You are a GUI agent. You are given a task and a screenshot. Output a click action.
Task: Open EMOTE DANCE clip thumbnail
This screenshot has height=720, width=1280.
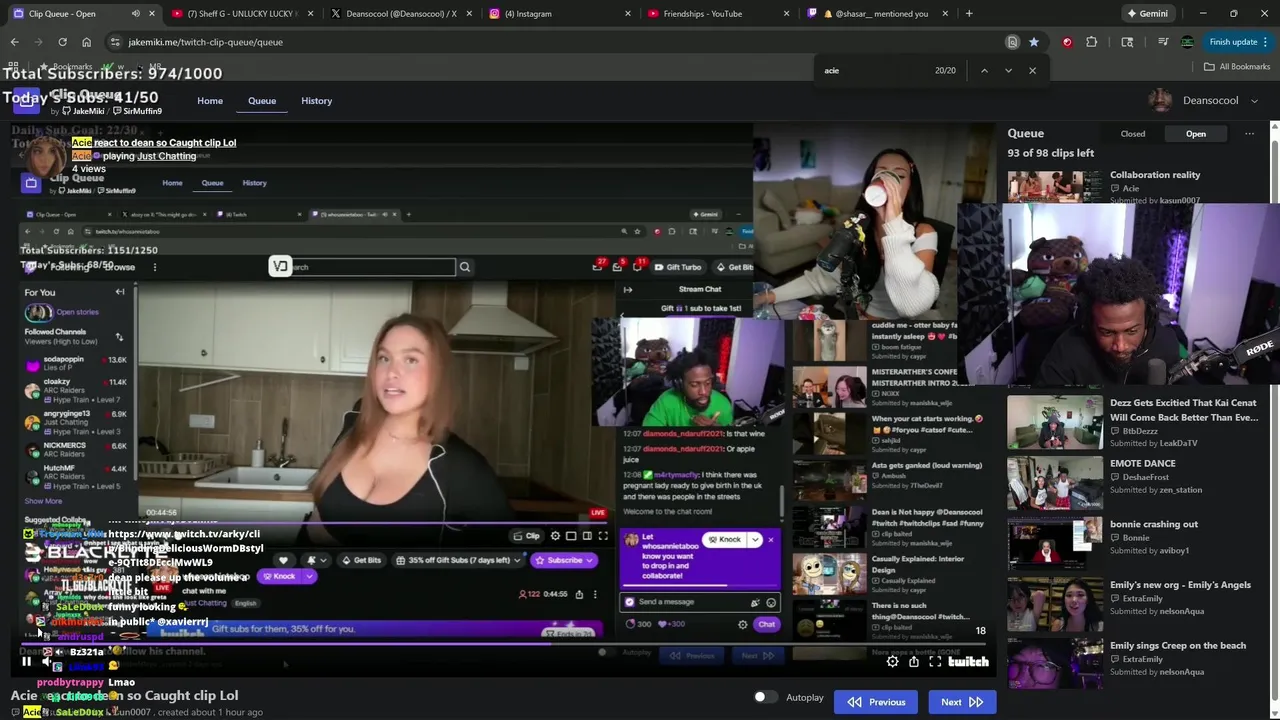tap(1054, 483)
